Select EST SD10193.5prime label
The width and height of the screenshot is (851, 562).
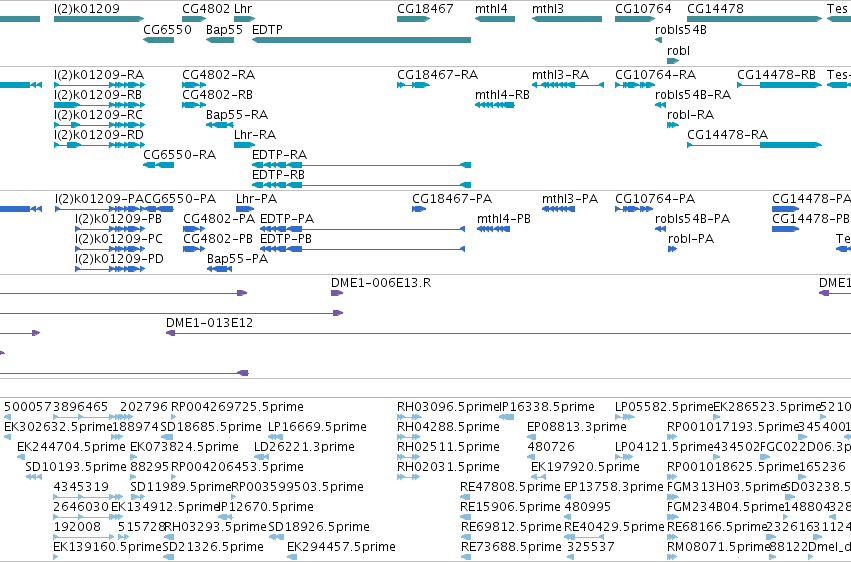[x=76, y=467]
